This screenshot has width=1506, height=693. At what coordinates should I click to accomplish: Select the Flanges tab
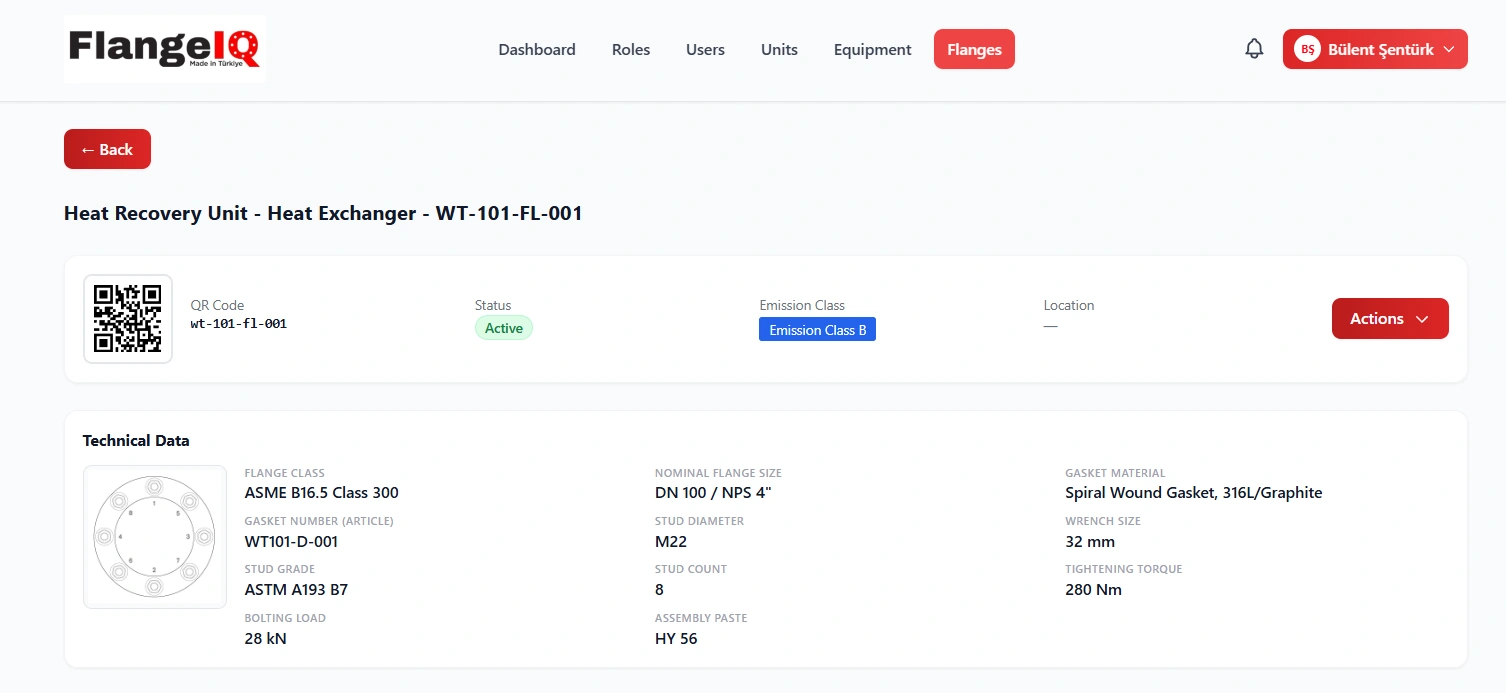point(974,49)
